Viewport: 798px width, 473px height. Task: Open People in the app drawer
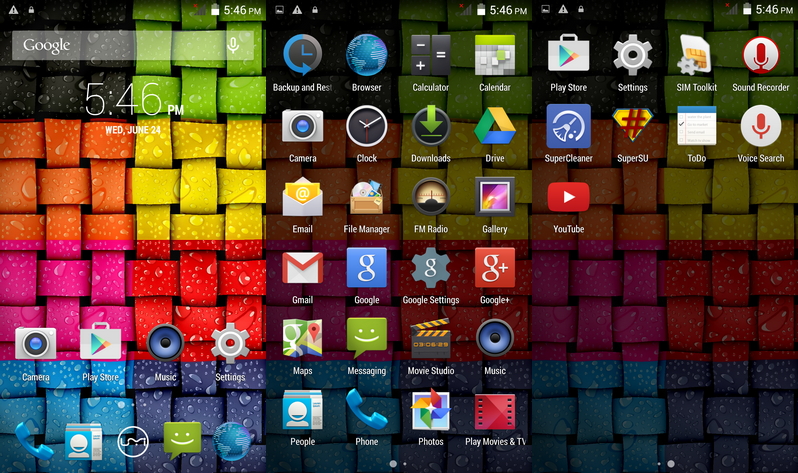302,409
